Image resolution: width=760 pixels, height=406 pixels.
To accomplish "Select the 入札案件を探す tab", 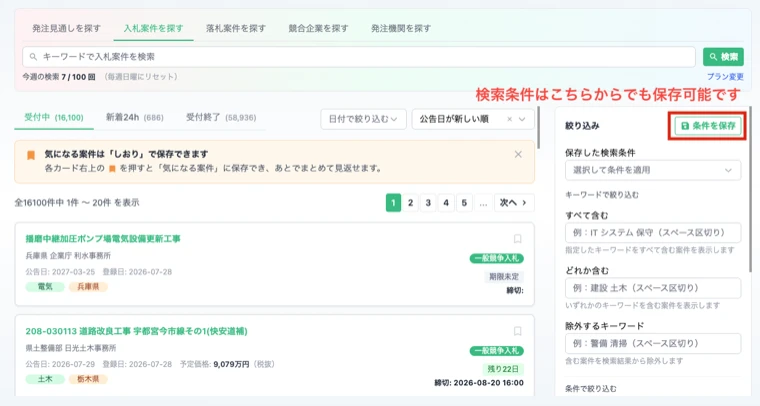I will (x=153, y=28).
